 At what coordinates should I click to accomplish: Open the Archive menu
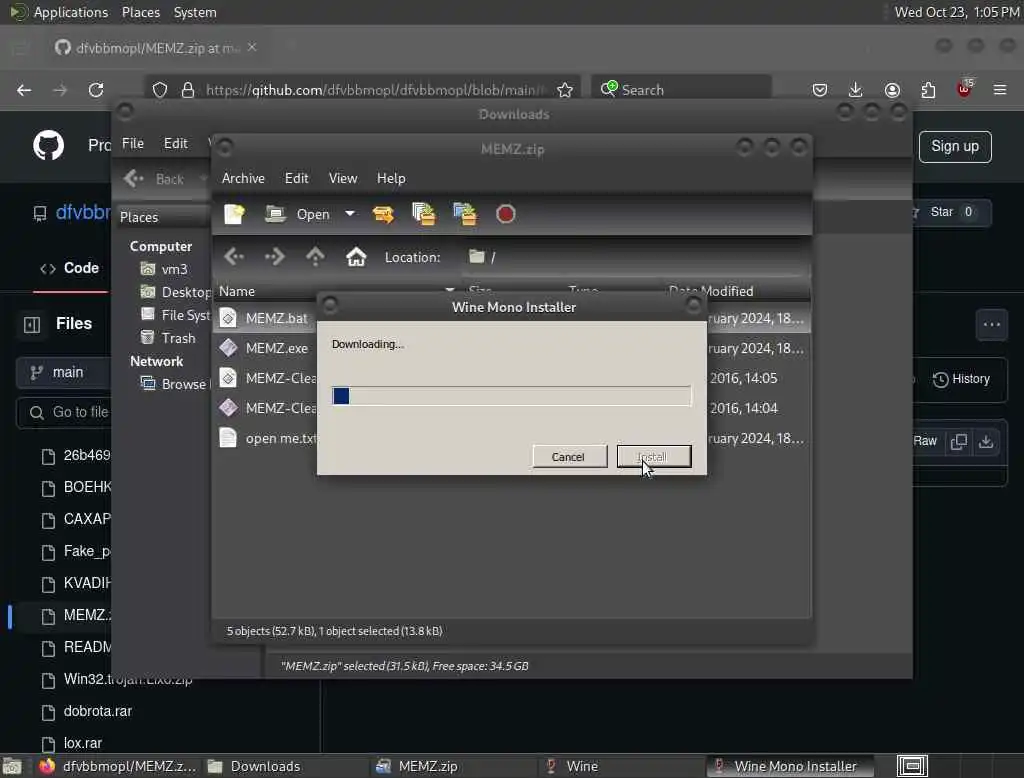point(243,178)
